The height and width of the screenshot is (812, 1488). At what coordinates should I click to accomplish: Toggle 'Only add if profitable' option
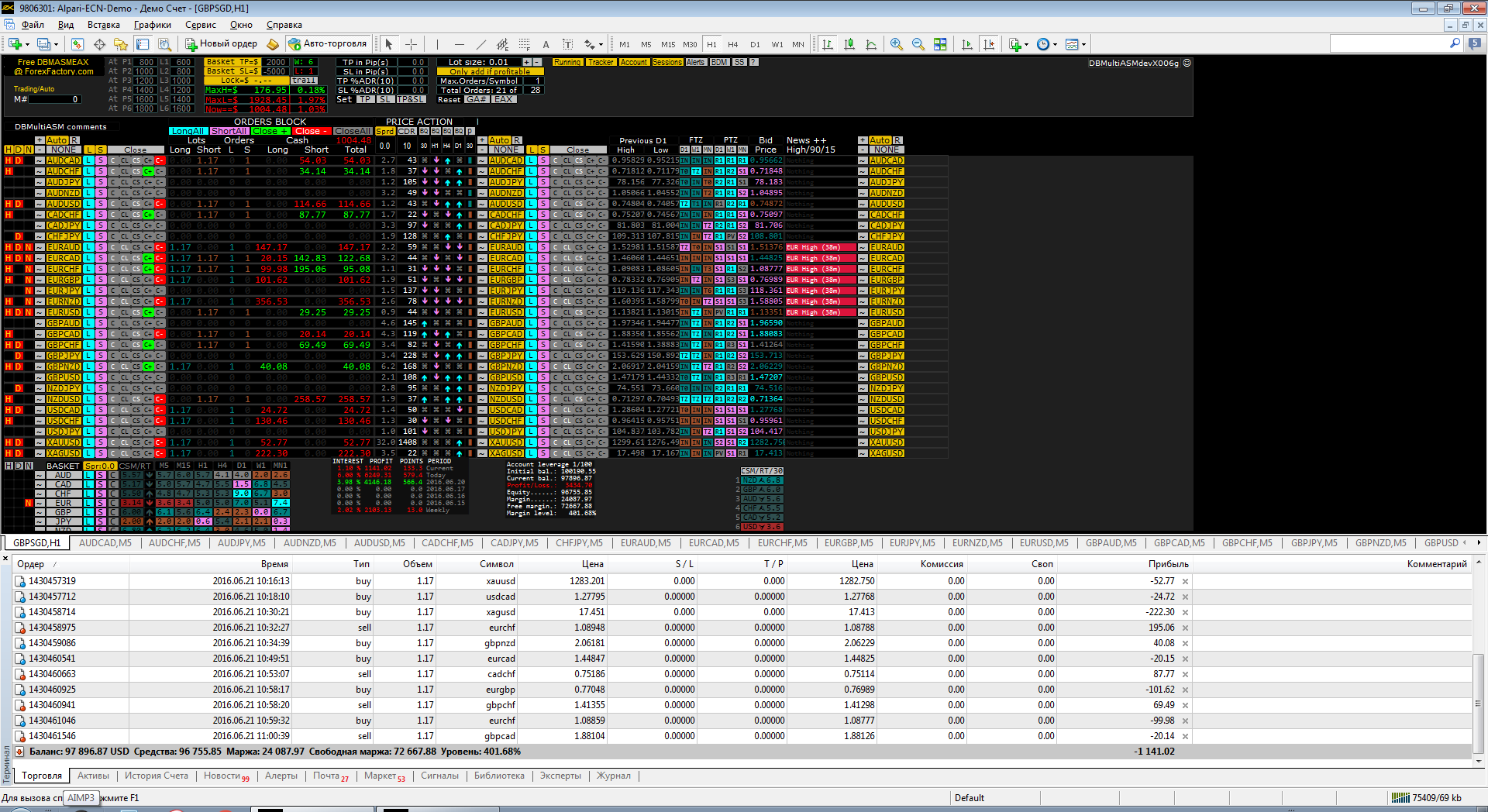point(490,71)
